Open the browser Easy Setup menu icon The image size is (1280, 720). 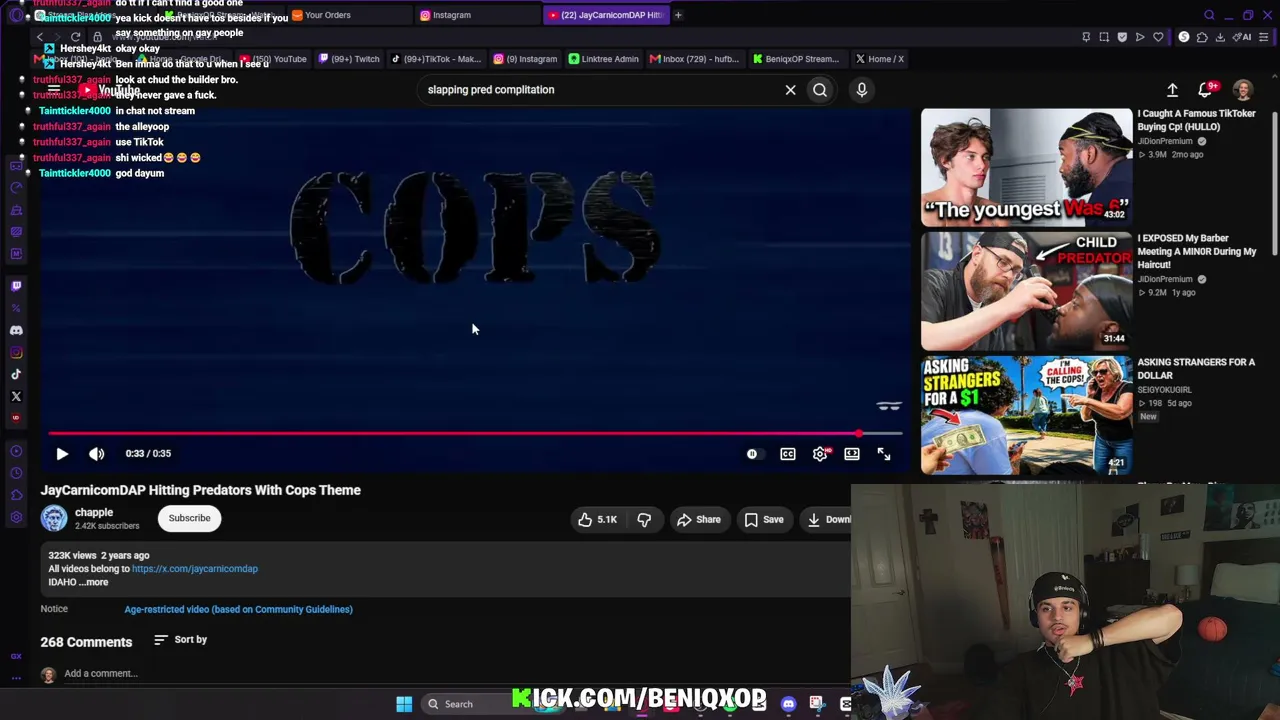pyautogui.click(x=1264, y=37)
